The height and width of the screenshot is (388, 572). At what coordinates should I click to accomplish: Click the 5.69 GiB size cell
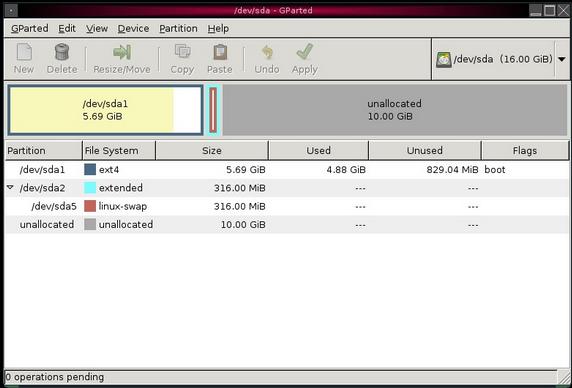click(246, 170)
